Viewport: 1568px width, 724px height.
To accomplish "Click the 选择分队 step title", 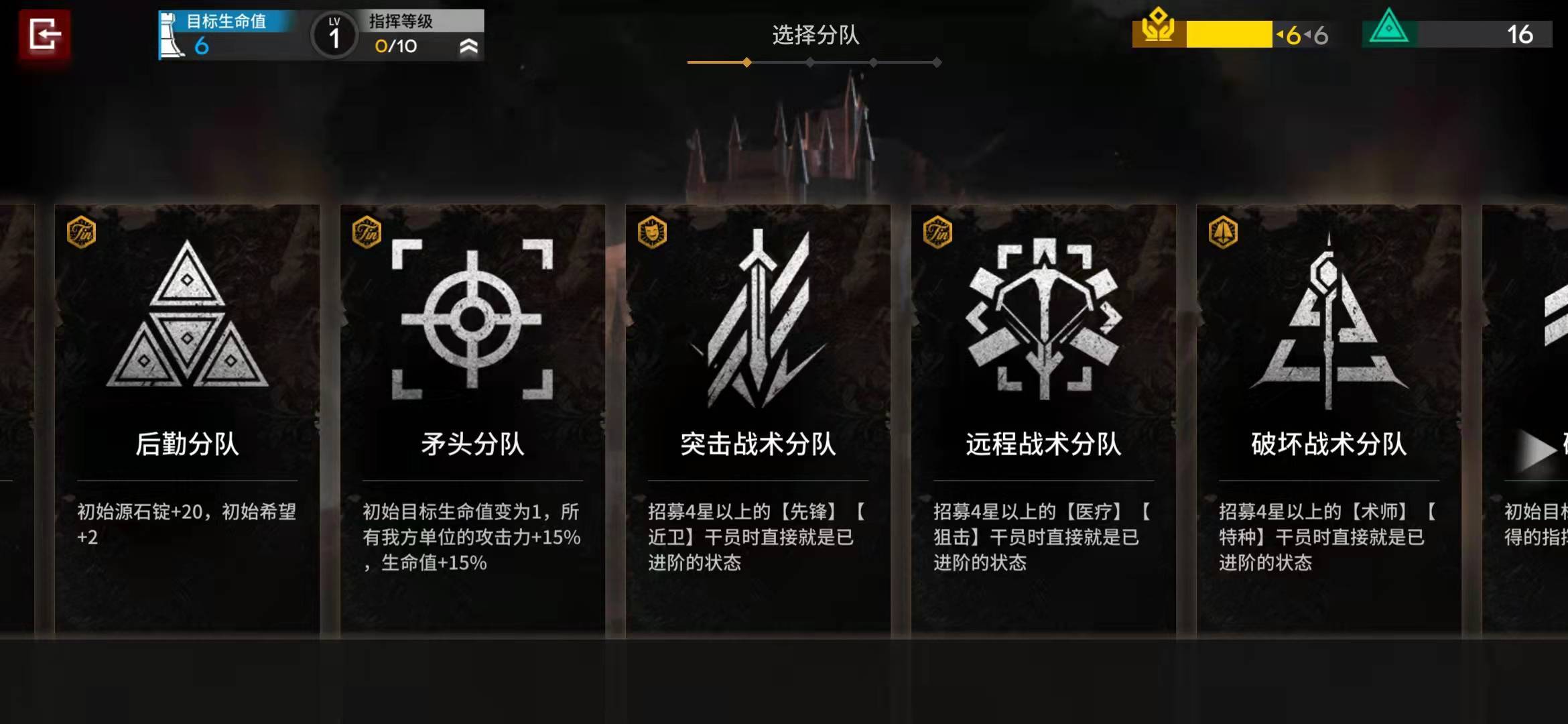I will (815, 35).
